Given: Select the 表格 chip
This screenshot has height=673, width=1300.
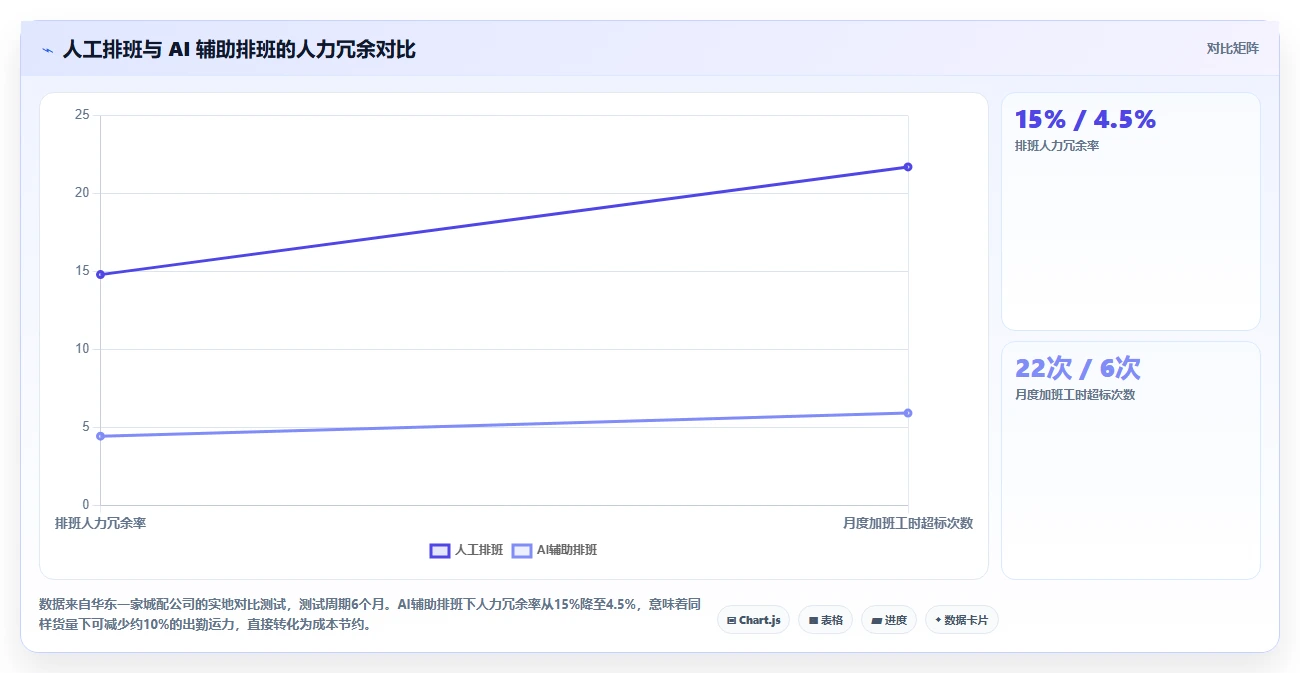Looking at the screenshot, I should tap(825, 620).
